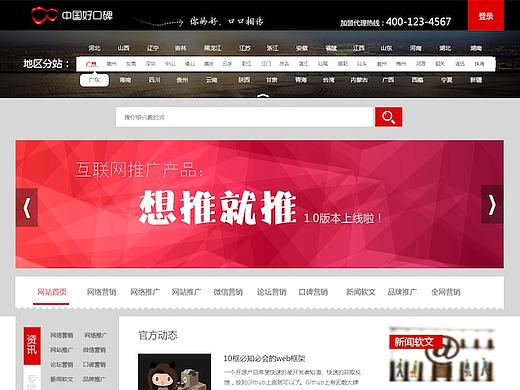This screenshot has height=390, width=520.
Task: Choose 云南 province
Action: [212, 80]
